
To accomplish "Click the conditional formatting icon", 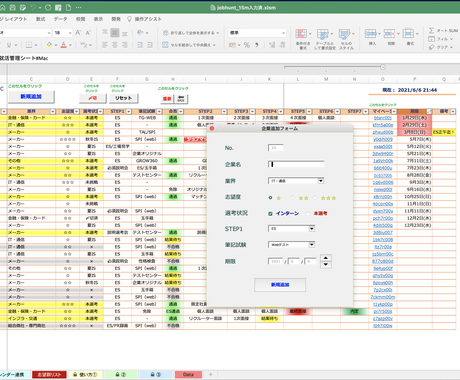I will click(x=301, y=33).
